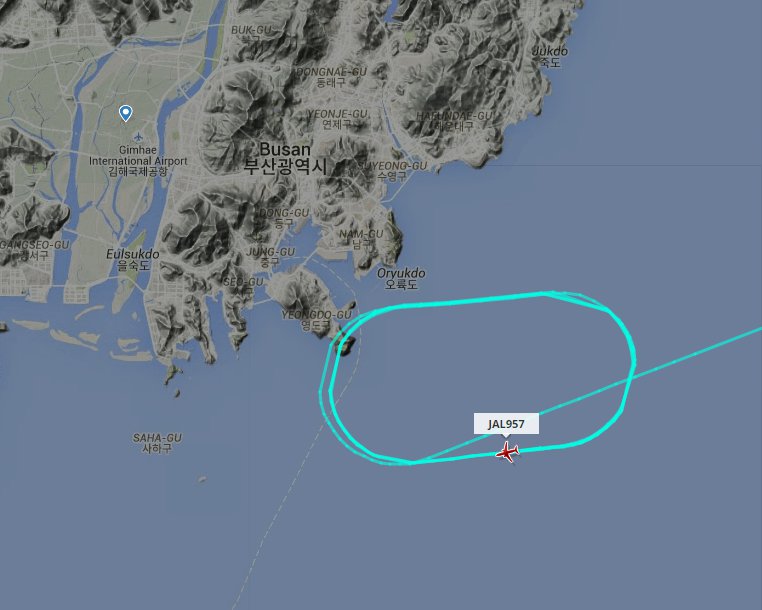Click the Nam-gu district label

pyautogui.click(x=361, y=239)
